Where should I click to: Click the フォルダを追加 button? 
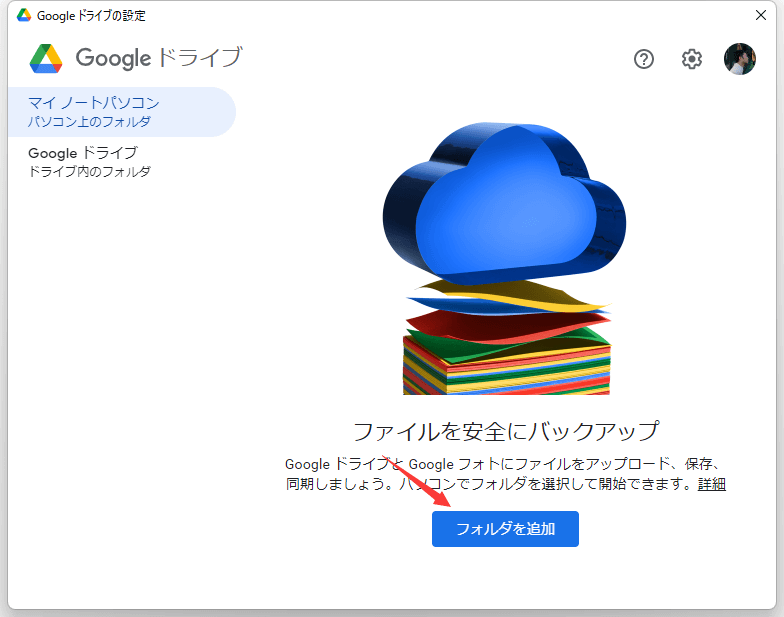click(x=505, y=528)
